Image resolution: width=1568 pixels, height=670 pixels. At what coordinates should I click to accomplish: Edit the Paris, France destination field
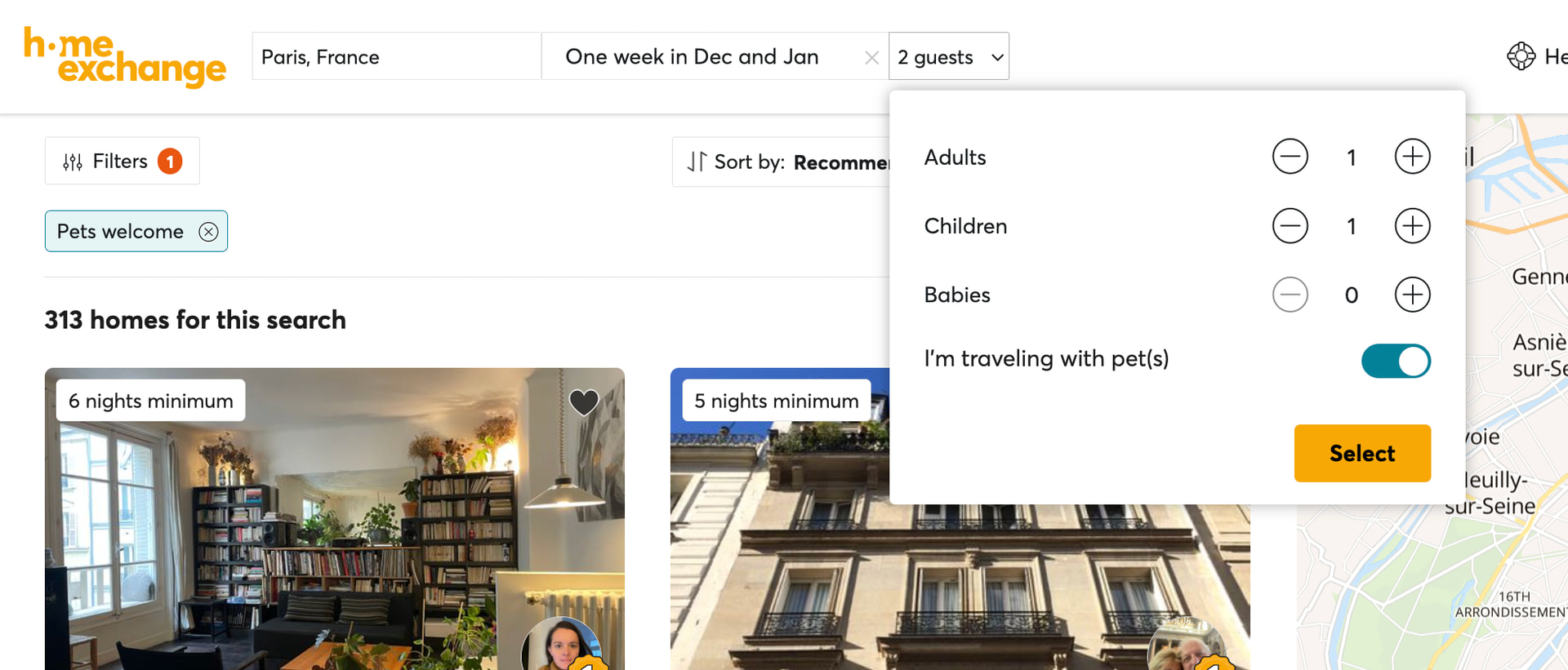click(395, 56)
